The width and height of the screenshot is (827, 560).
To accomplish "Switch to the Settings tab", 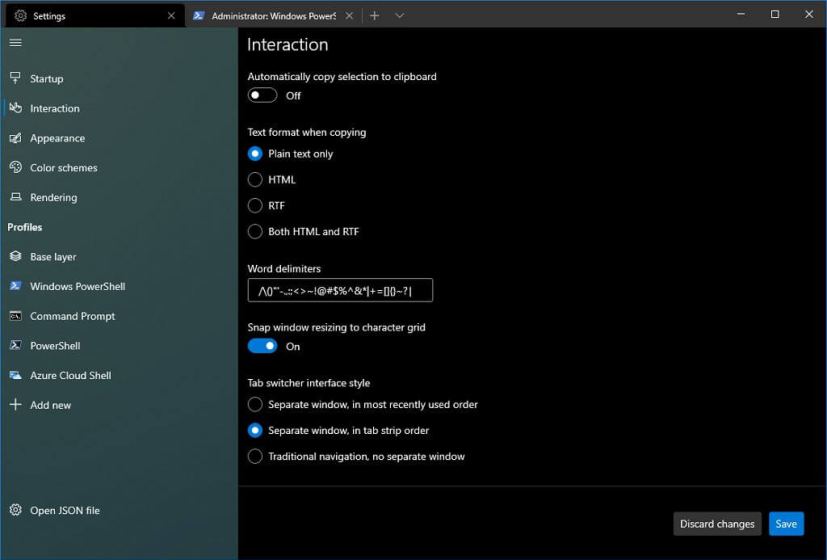I will (x=95, y=16).
